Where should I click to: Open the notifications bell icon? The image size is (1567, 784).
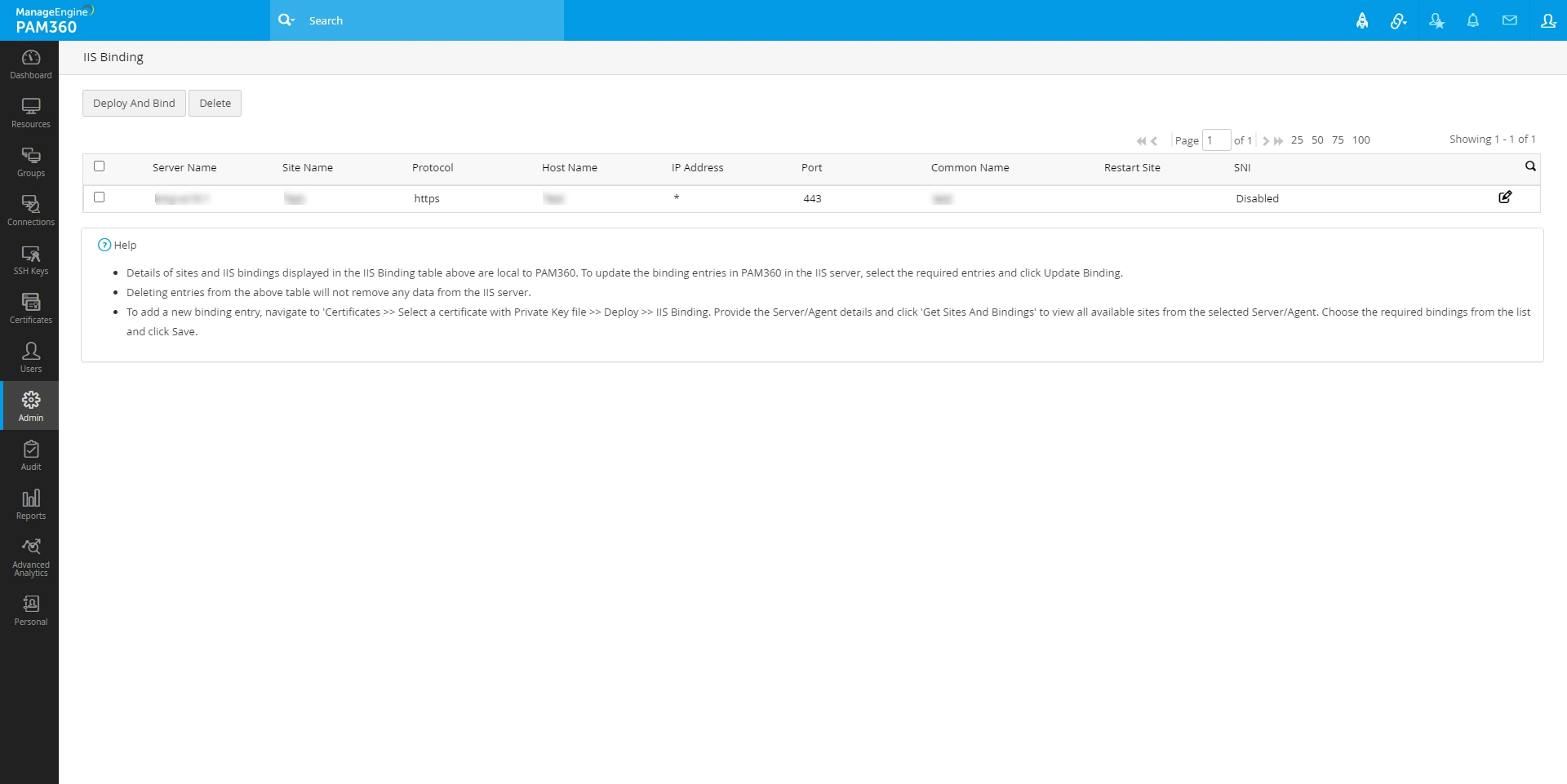pyautogui.click(x=1473, y=20)
